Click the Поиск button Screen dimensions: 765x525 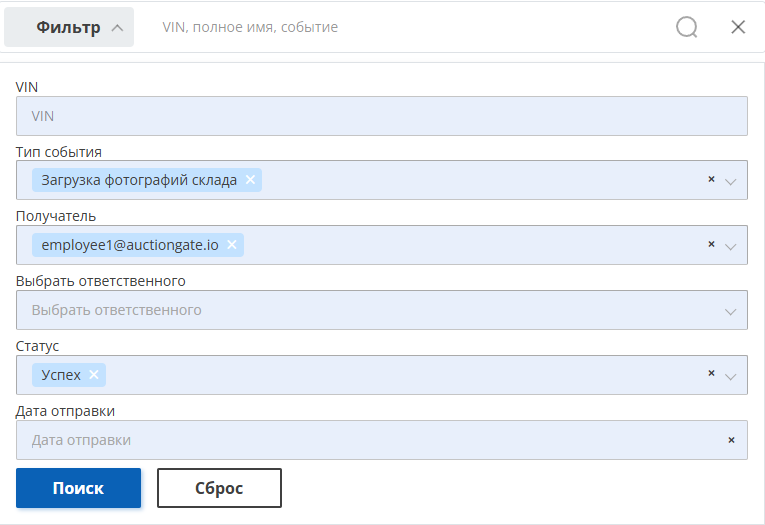(x=79, y=488)
